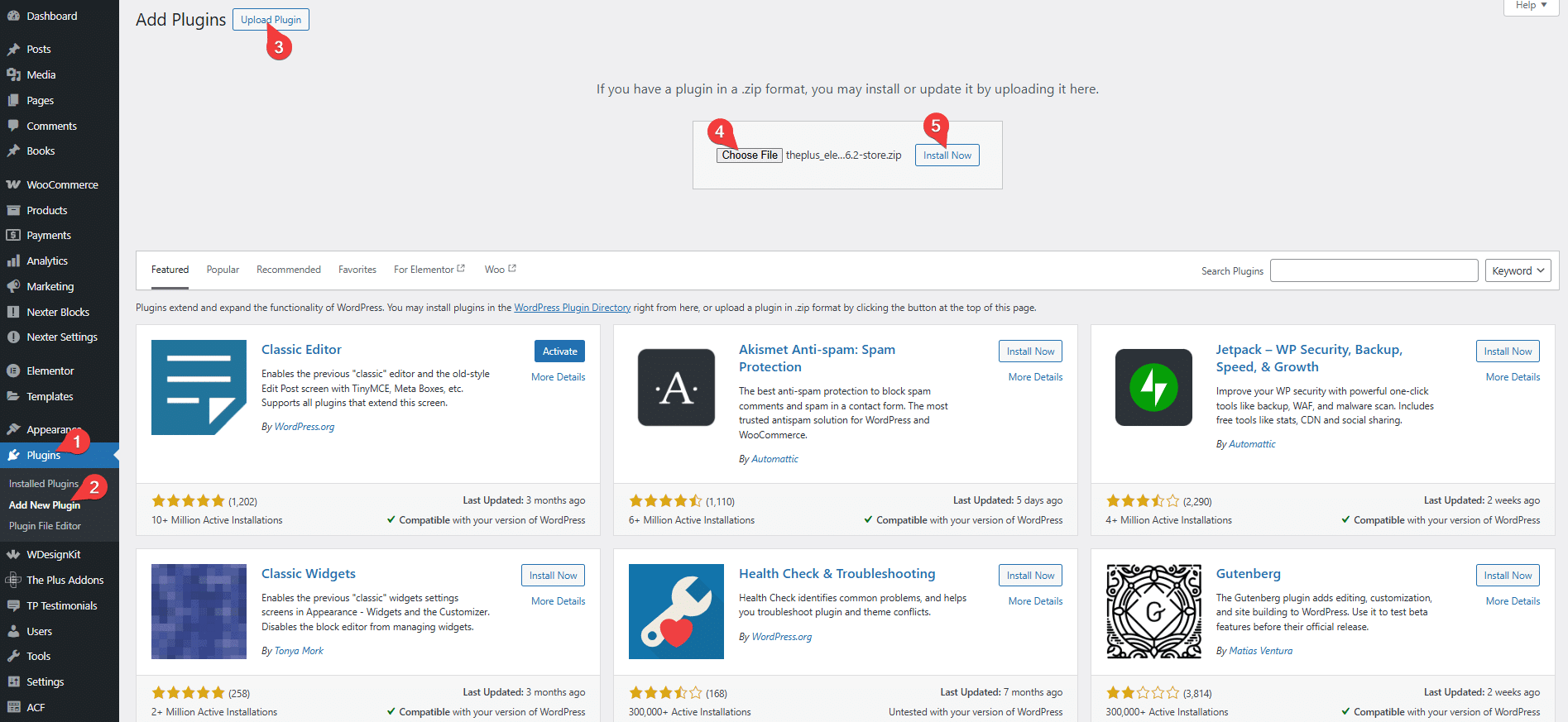Open the Keyword search type dropdown
Image resolution: width=1568 pixels, height=722 pixels.
[1518, 270]
